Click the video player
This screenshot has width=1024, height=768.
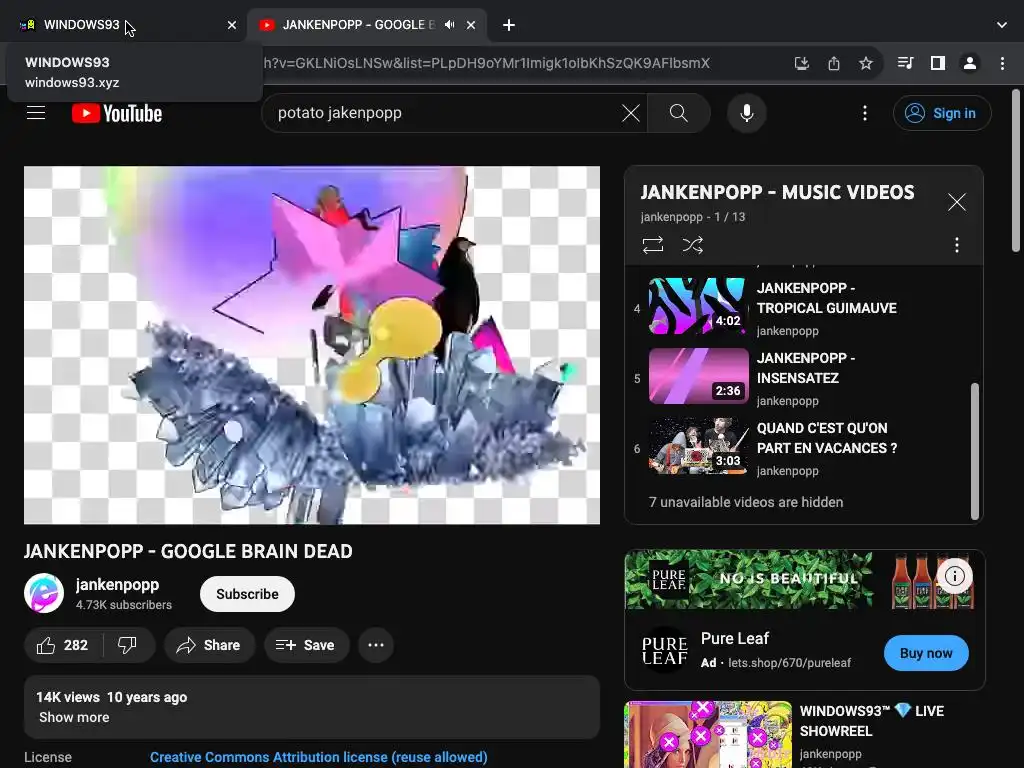[x=312, y=345]
